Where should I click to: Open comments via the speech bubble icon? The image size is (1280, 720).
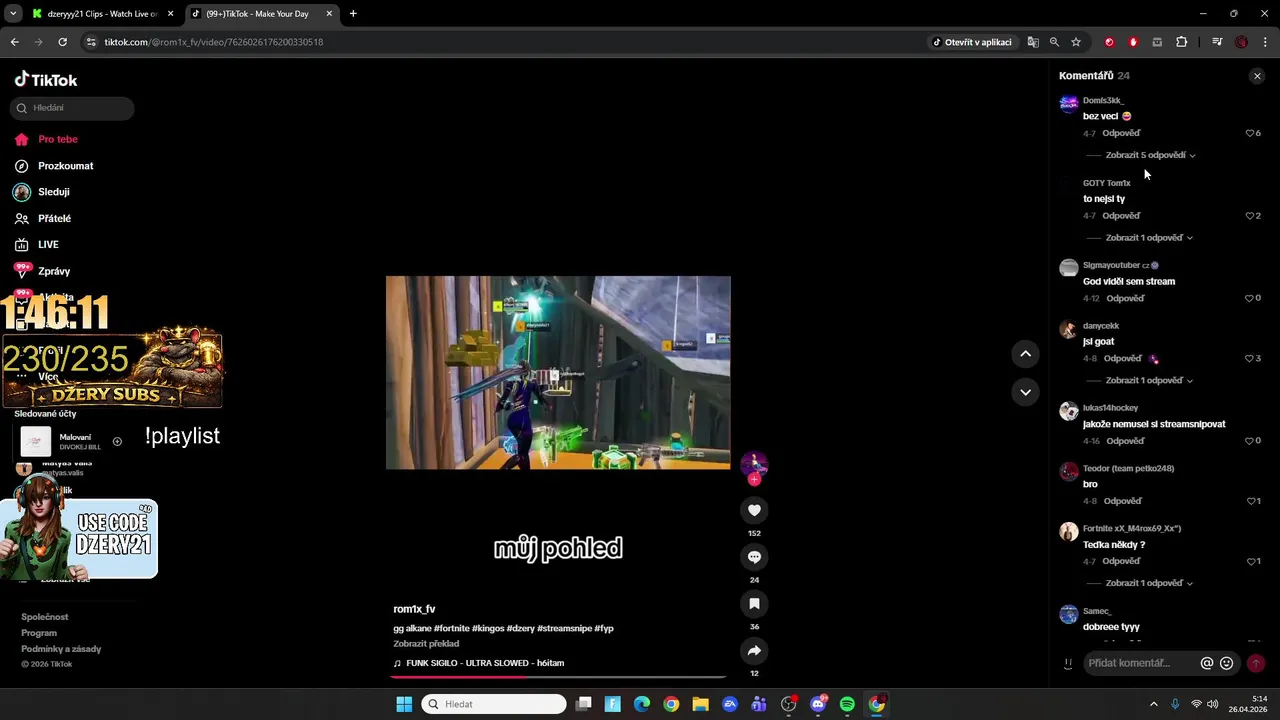click(754, 557)
